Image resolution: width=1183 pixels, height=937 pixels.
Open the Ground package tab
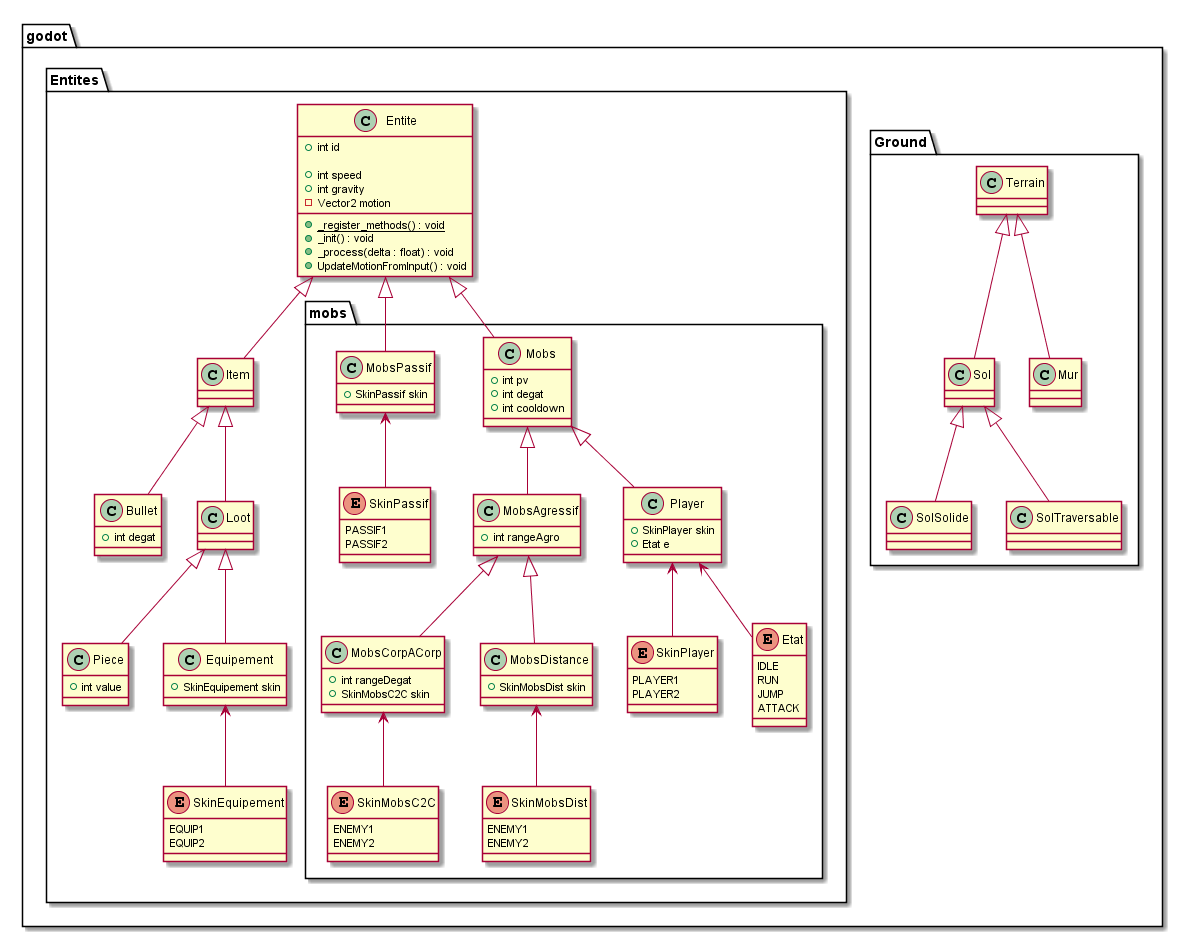point(900,142)
